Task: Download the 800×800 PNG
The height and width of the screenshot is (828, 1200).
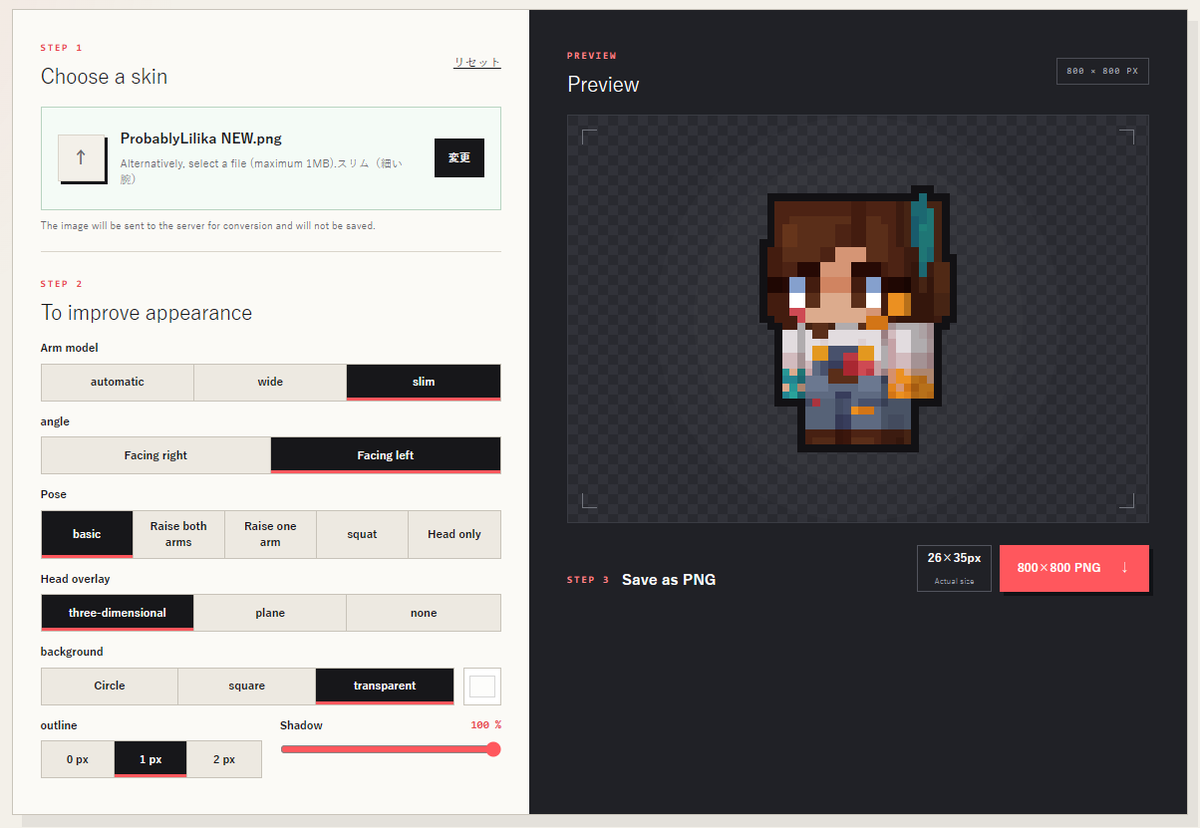Action: tap(1074, 568)
